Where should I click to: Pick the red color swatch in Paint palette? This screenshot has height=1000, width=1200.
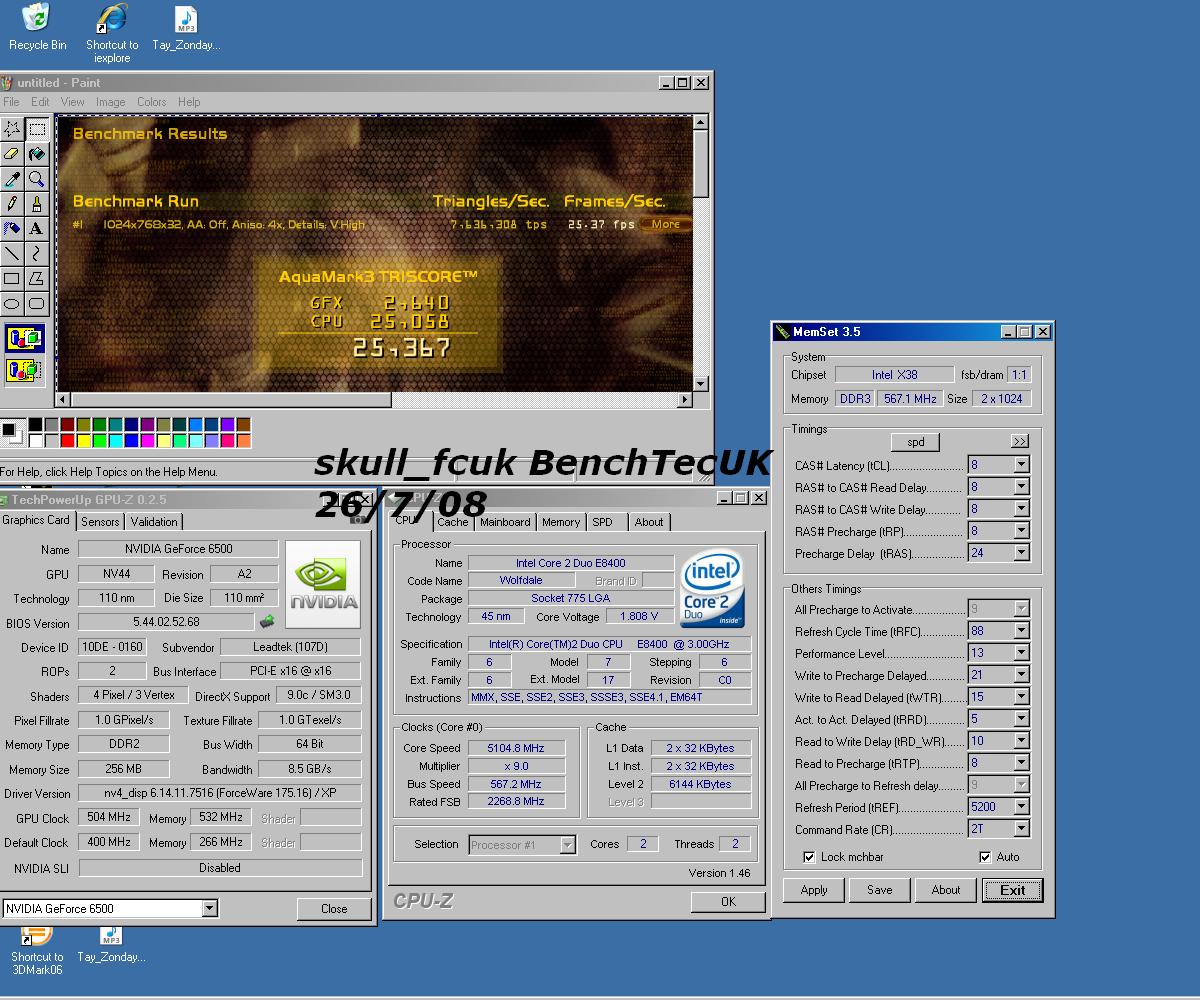[x=67, y=441]
